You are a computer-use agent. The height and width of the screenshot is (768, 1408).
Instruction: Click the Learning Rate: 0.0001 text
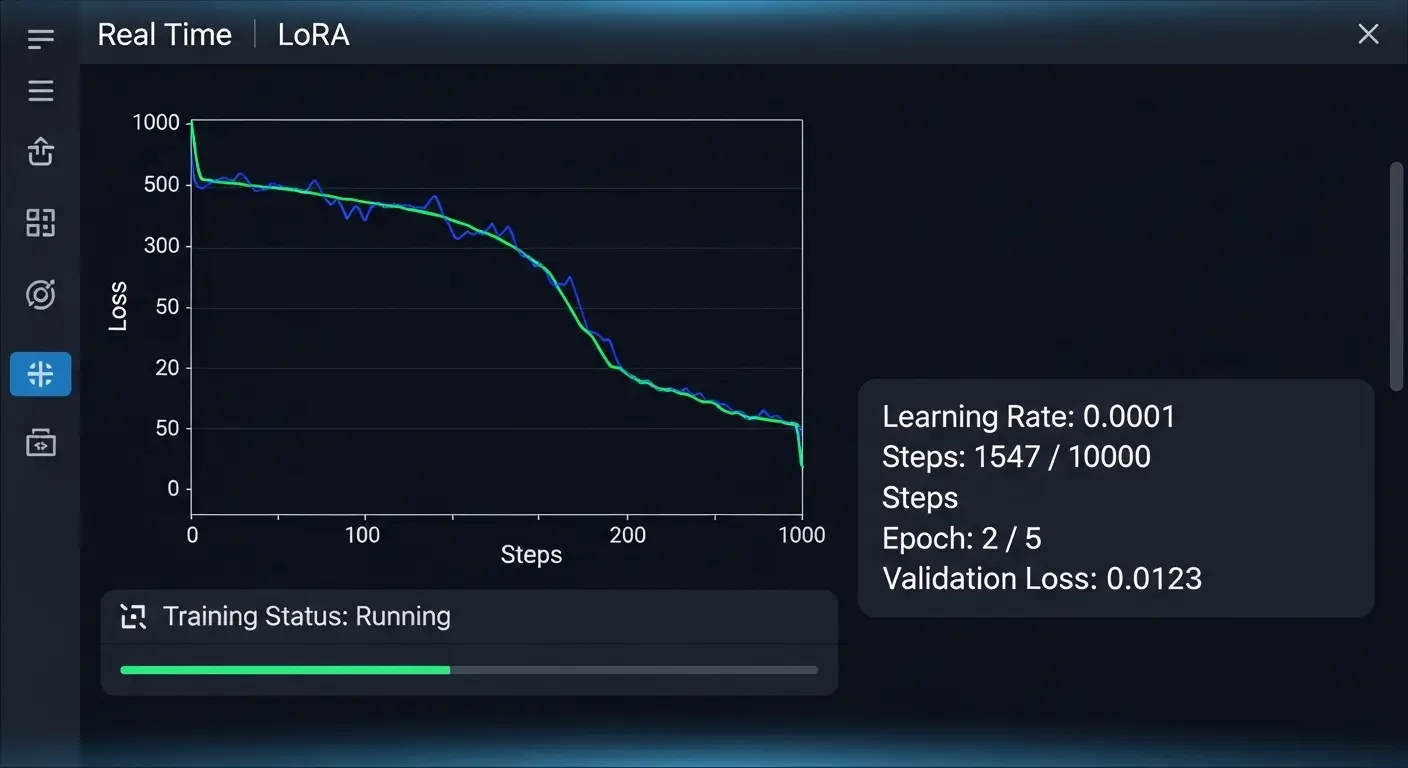[1028, 416]
